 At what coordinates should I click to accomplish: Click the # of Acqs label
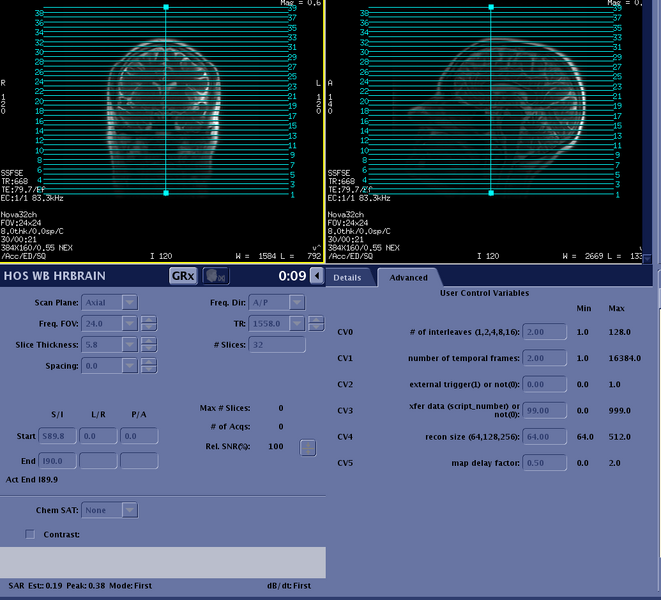pyautogui.click(x=230, y=426)
